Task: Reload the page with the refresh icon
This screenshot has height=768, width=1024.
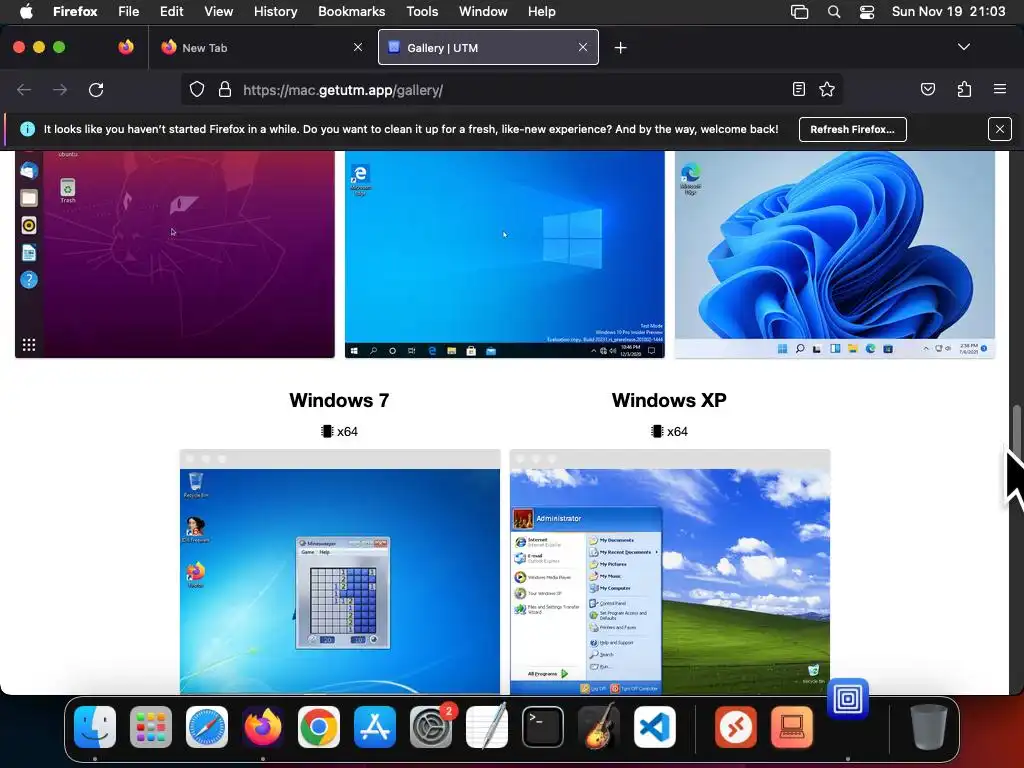Action: (96, 89)
